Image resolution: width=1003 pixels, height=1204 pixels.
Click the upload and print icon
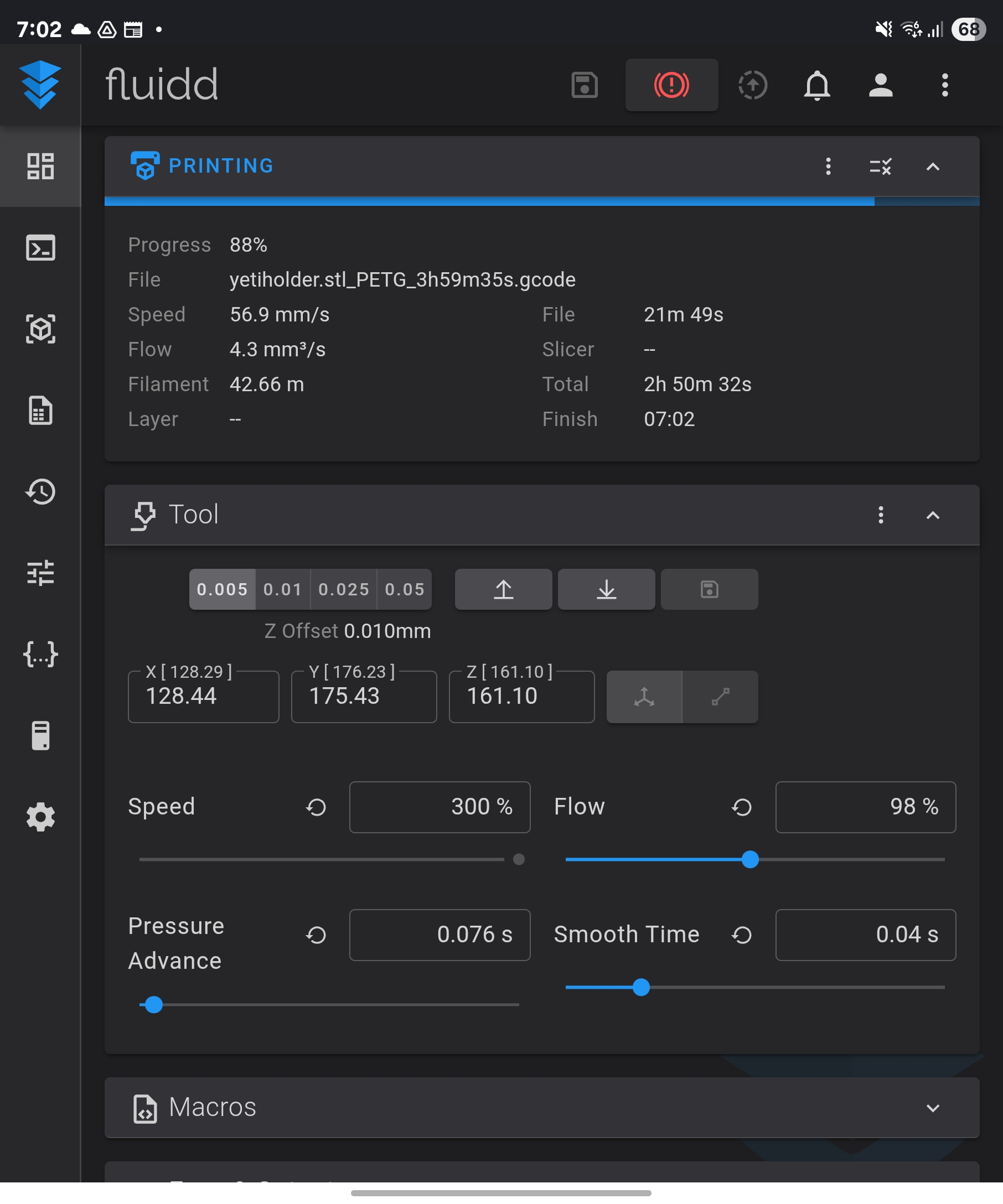752,85
